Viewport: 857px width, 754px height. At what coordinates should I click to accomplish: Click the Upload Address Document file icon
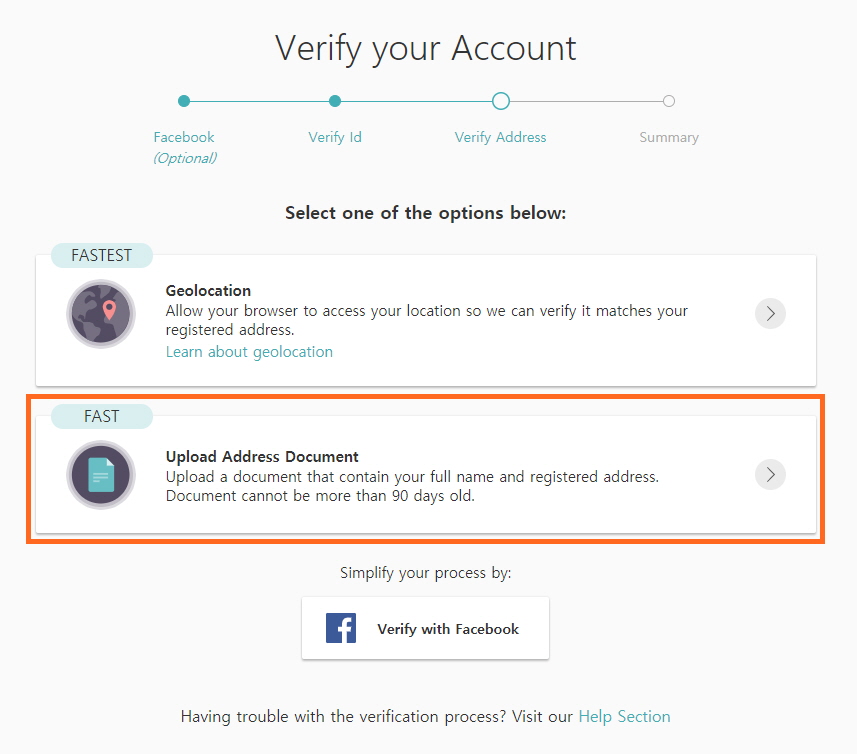pos(101,474)
